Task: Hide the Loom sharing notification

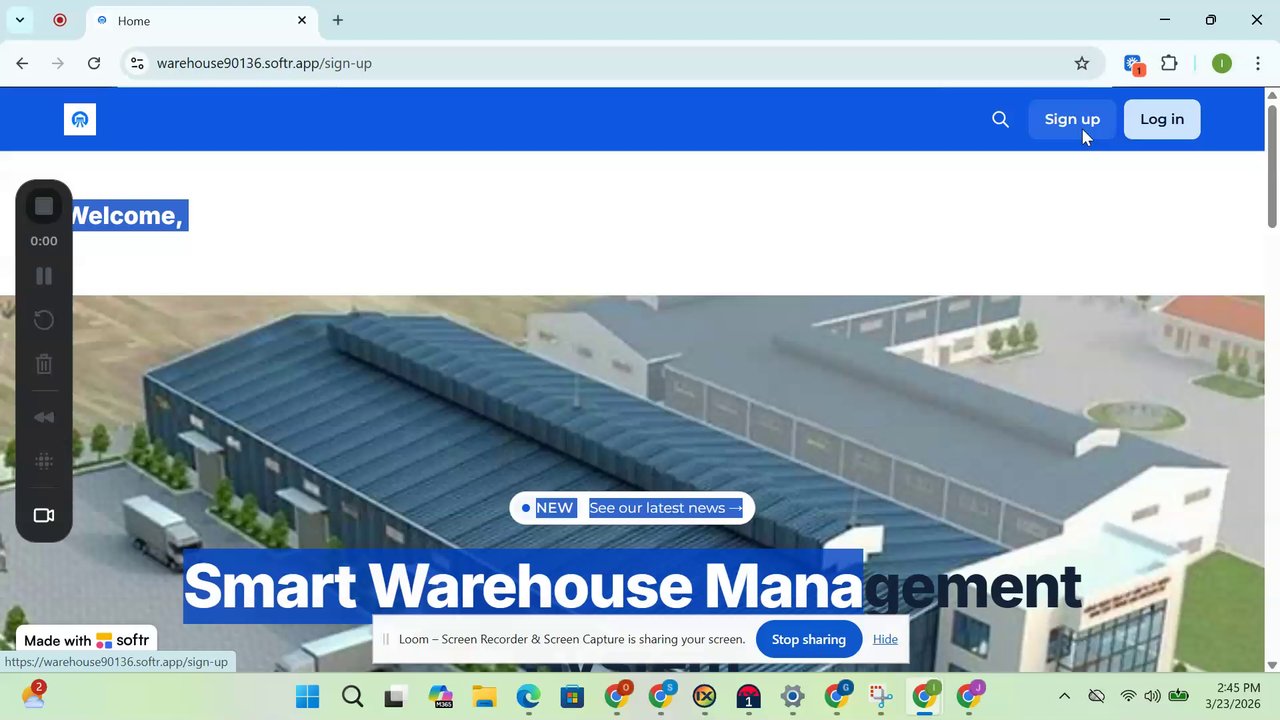Action: point(885,639)
